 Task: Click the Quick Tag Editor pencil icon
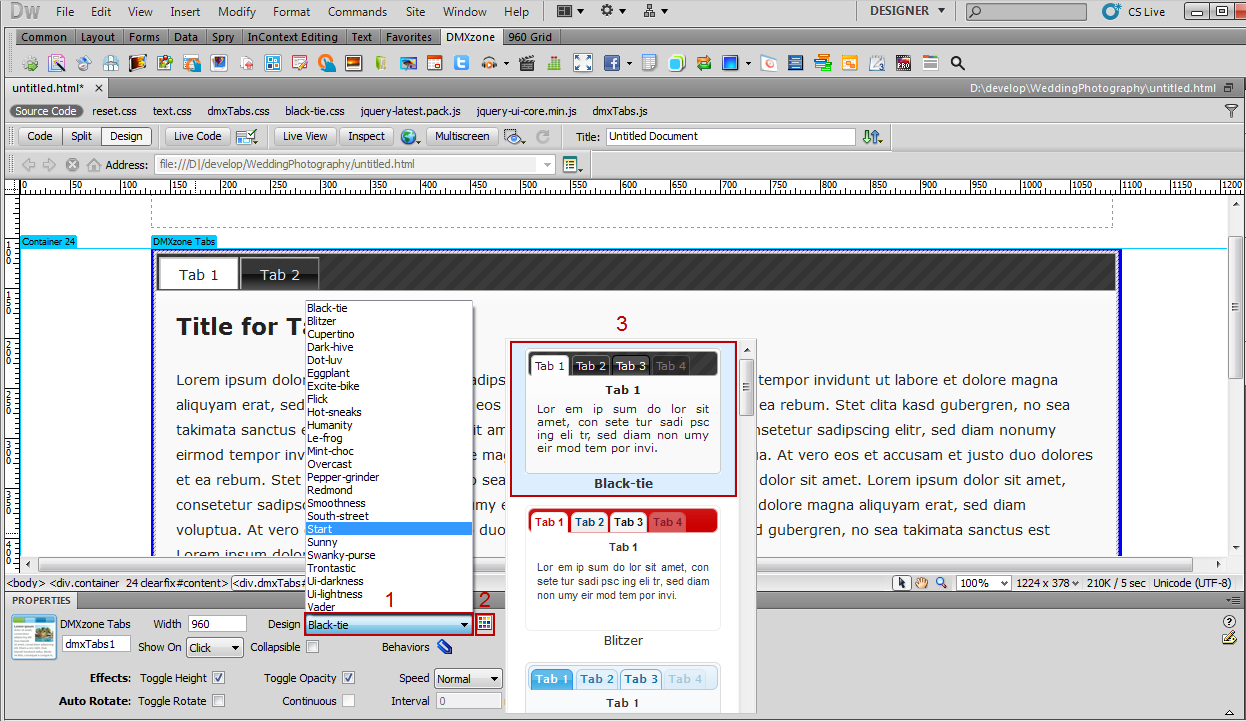coord(1230,638)
